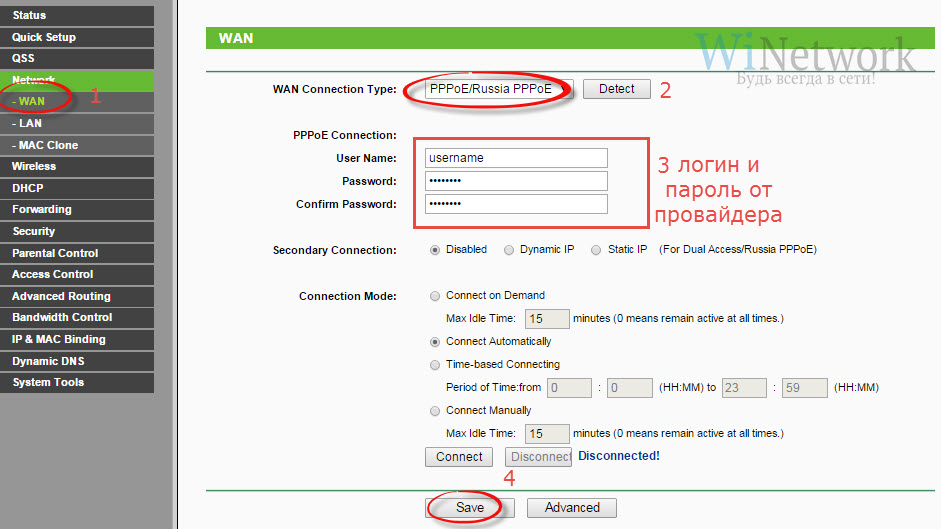The image size is (941, 529).
Task: Open Bandwidth Control menu
Action: pos(77,318)
